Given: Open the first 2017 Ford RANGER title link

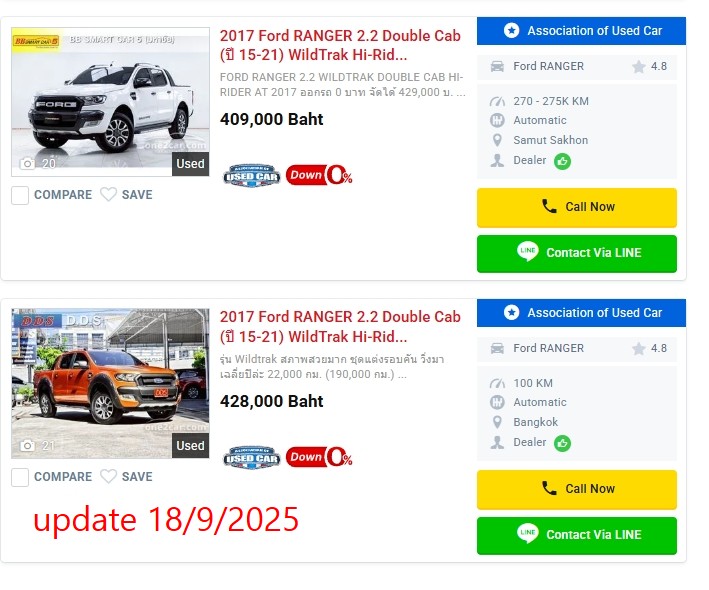Looking at the screenshot, I should [340, 45].
